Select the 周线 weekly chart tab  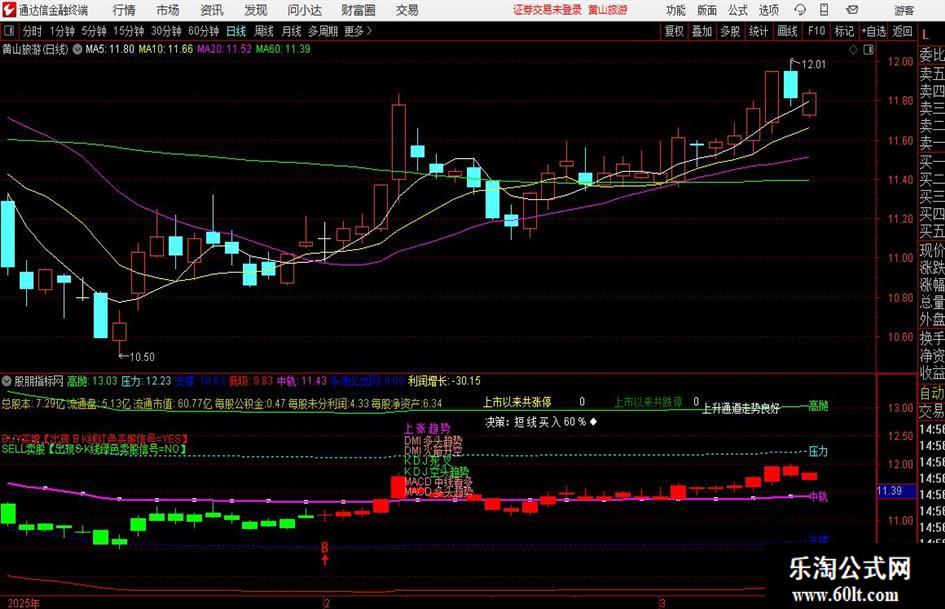pyautogui.click(x=264, y=31)
